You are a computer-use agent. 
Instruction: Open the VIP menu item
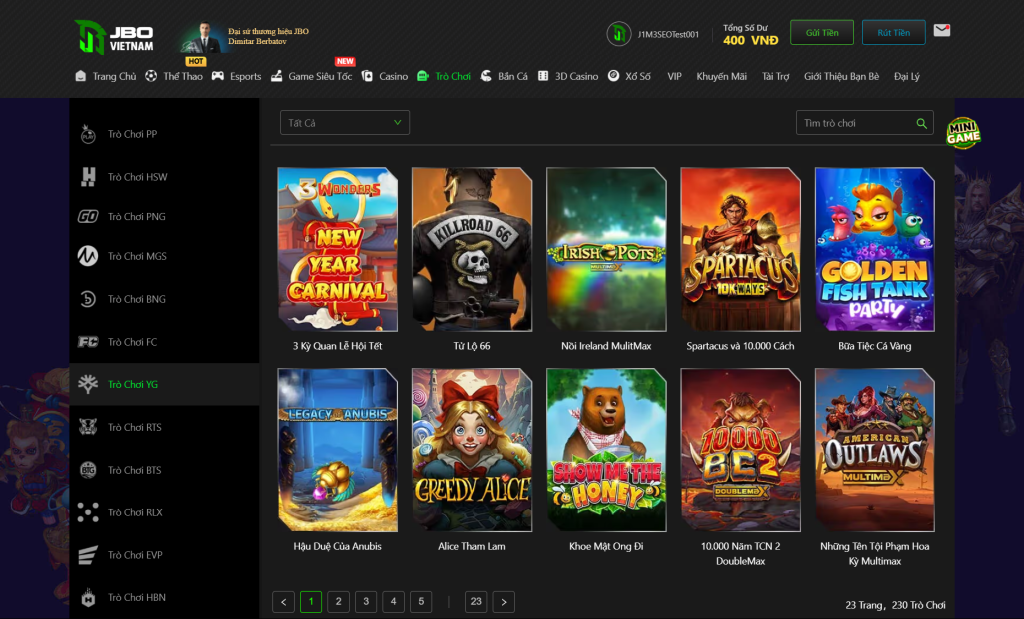click(675, 76)
